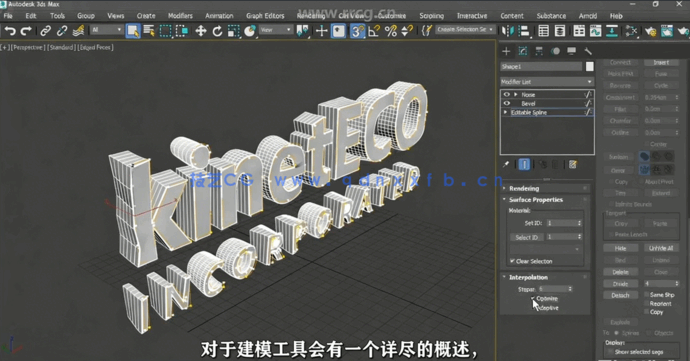Click the Bind to Space Warp icon

click(x=78, y=31)
